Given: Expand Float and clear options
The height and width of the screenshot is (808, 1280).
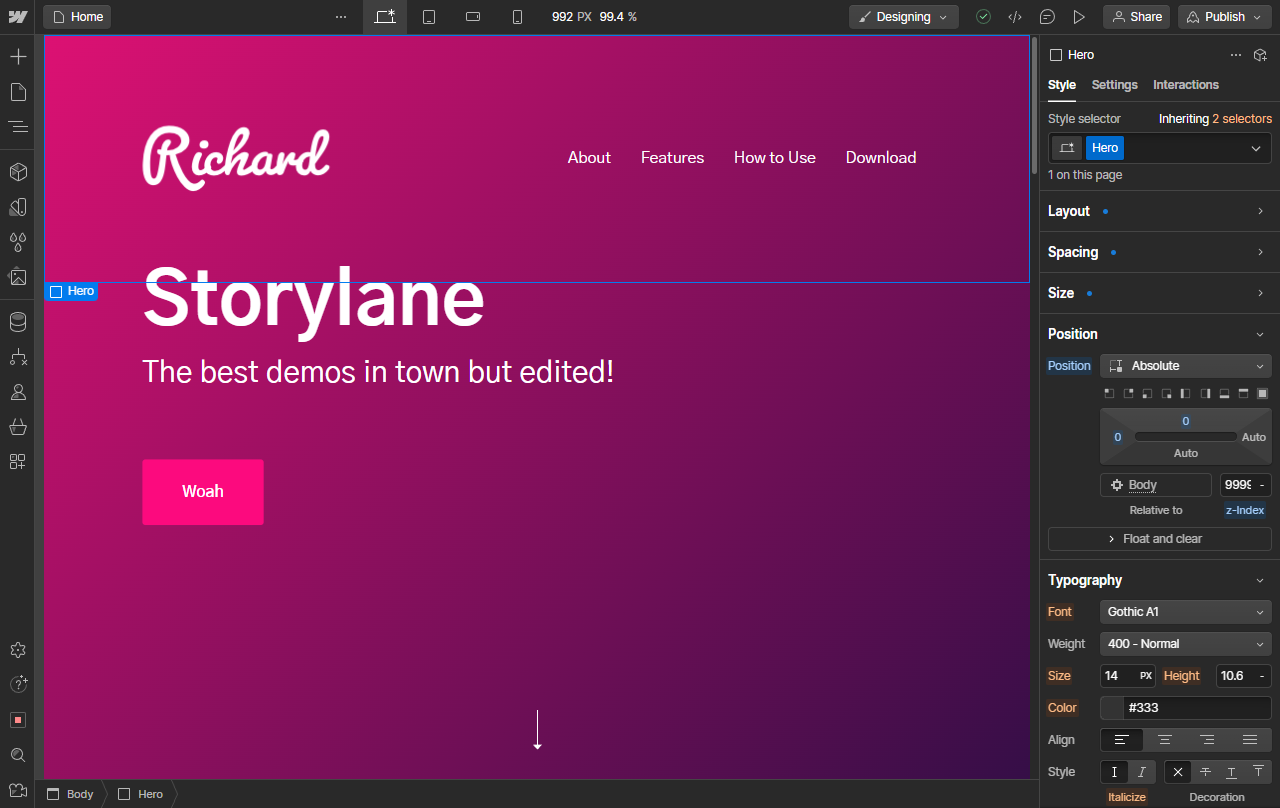Looking at the screenshot, I should pos(1160,539).
